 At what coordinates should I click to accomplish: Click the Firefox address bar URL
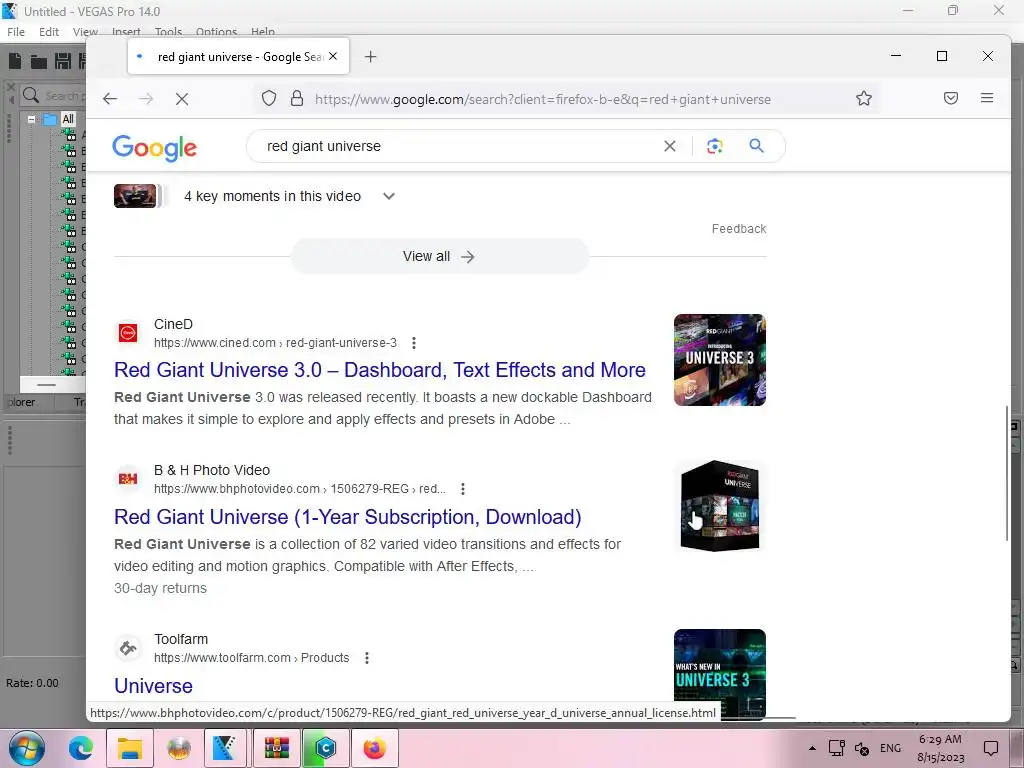pyautogui.click(x=543, y=99)
